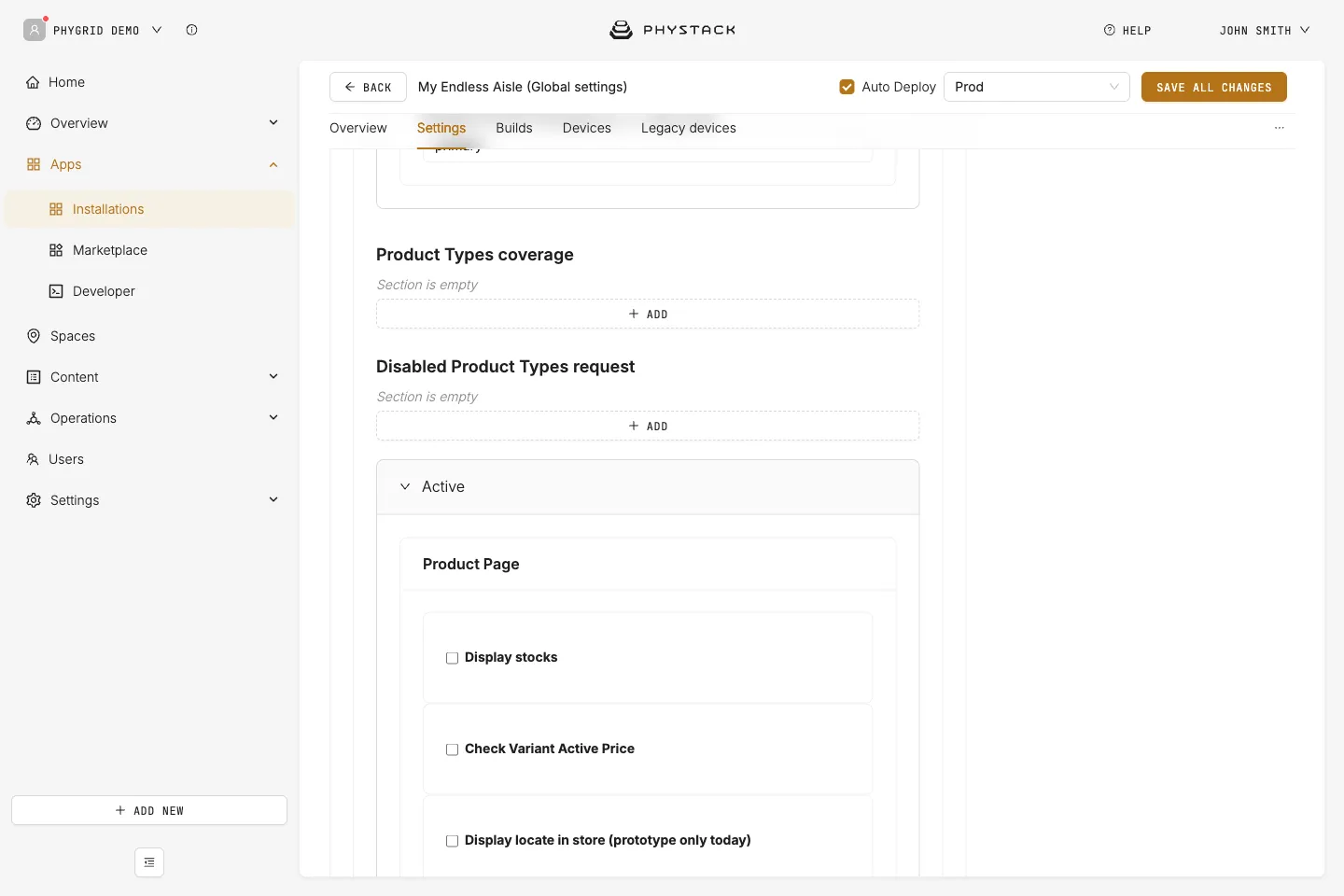Click the Content icon in sidebar

pyautogui.click(x=34, y=377)
